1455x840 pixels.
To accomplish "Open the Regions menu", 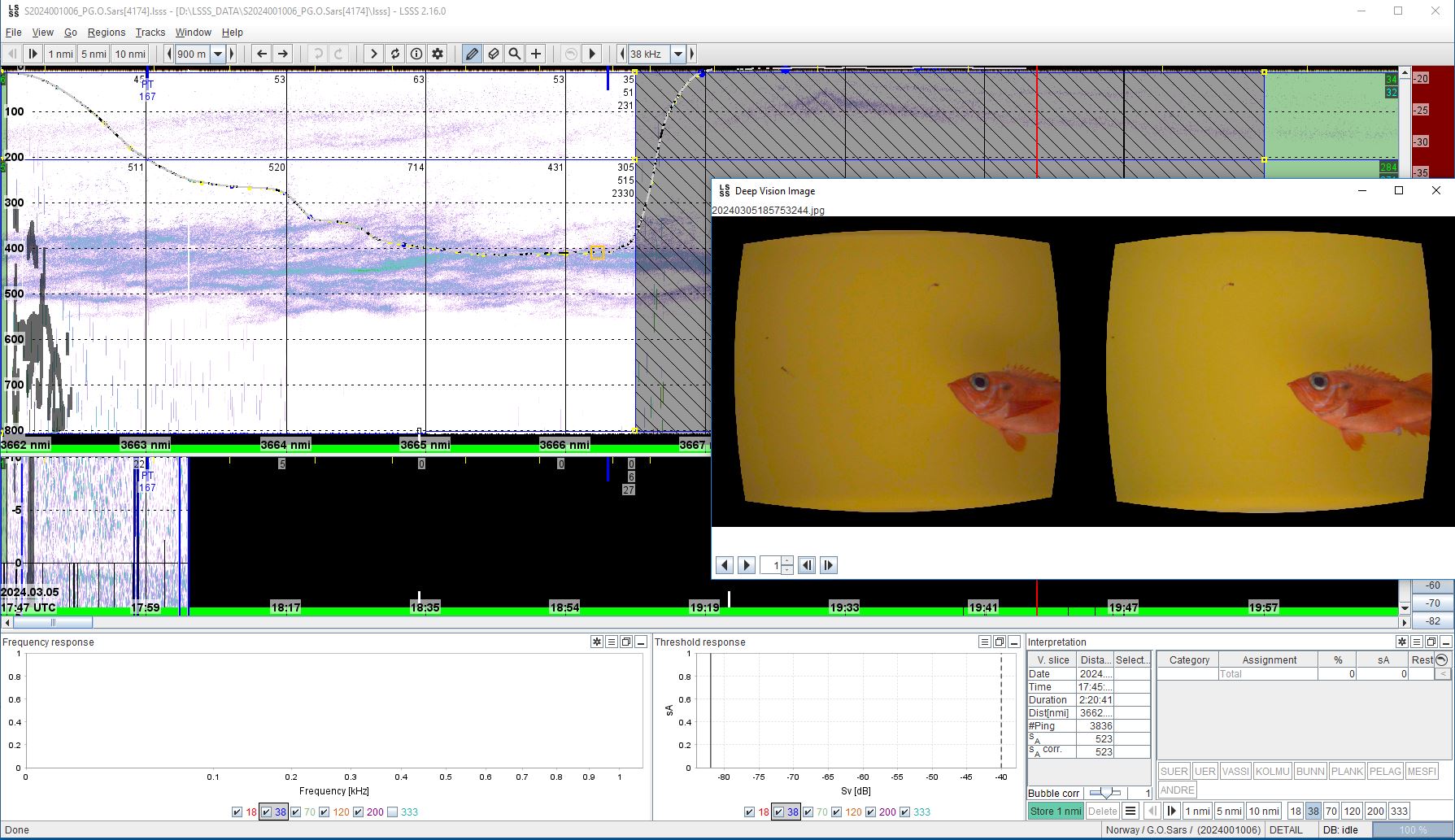I will pyautogui.click(x=107, y=33).
